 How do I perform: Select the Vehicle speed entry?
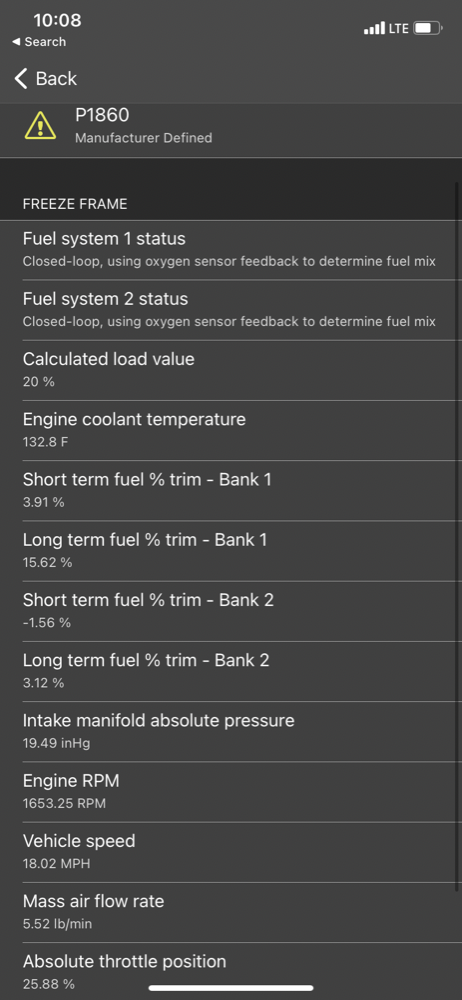231,852
